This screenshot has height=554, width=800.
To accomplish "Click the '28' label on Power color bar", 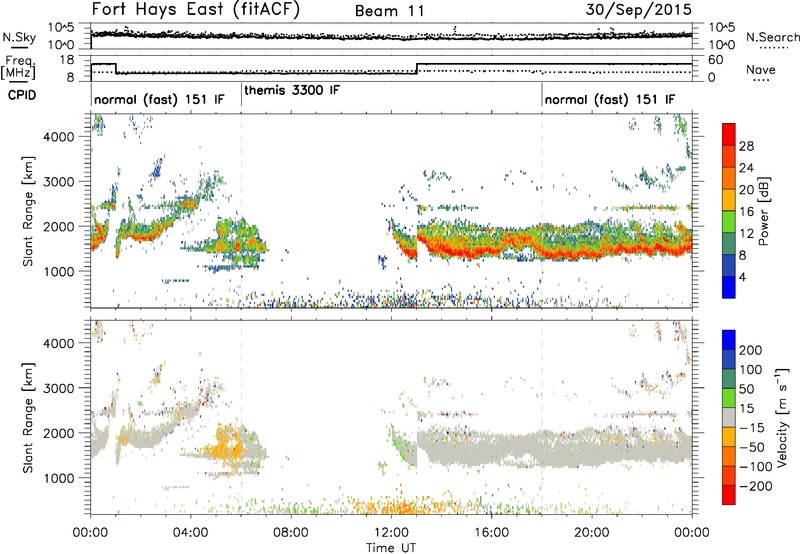I will coord(746,146).
